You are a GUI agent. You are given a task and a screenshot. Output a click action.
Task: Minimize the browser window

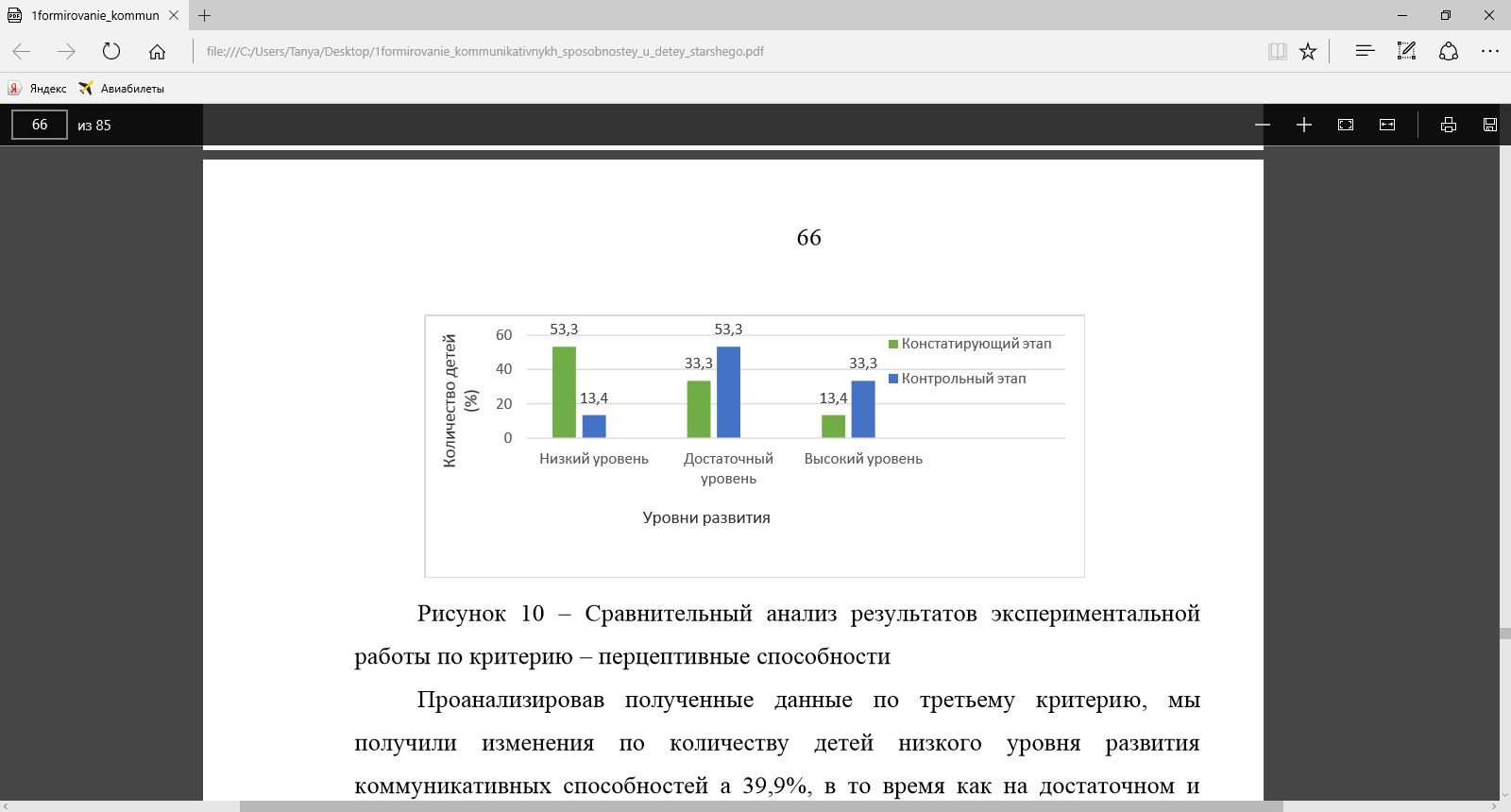(x=1402, y=15)
